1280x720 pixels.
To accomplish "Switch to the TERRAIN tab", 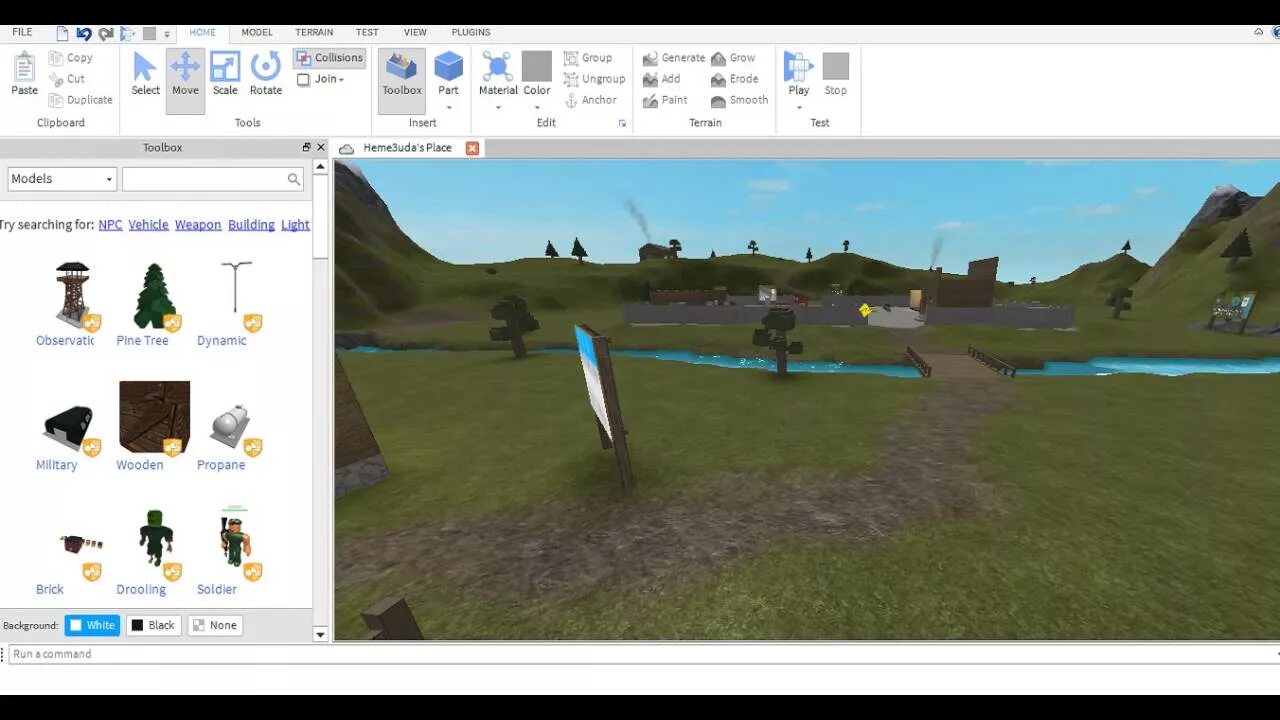I will [x=314, y=32].
